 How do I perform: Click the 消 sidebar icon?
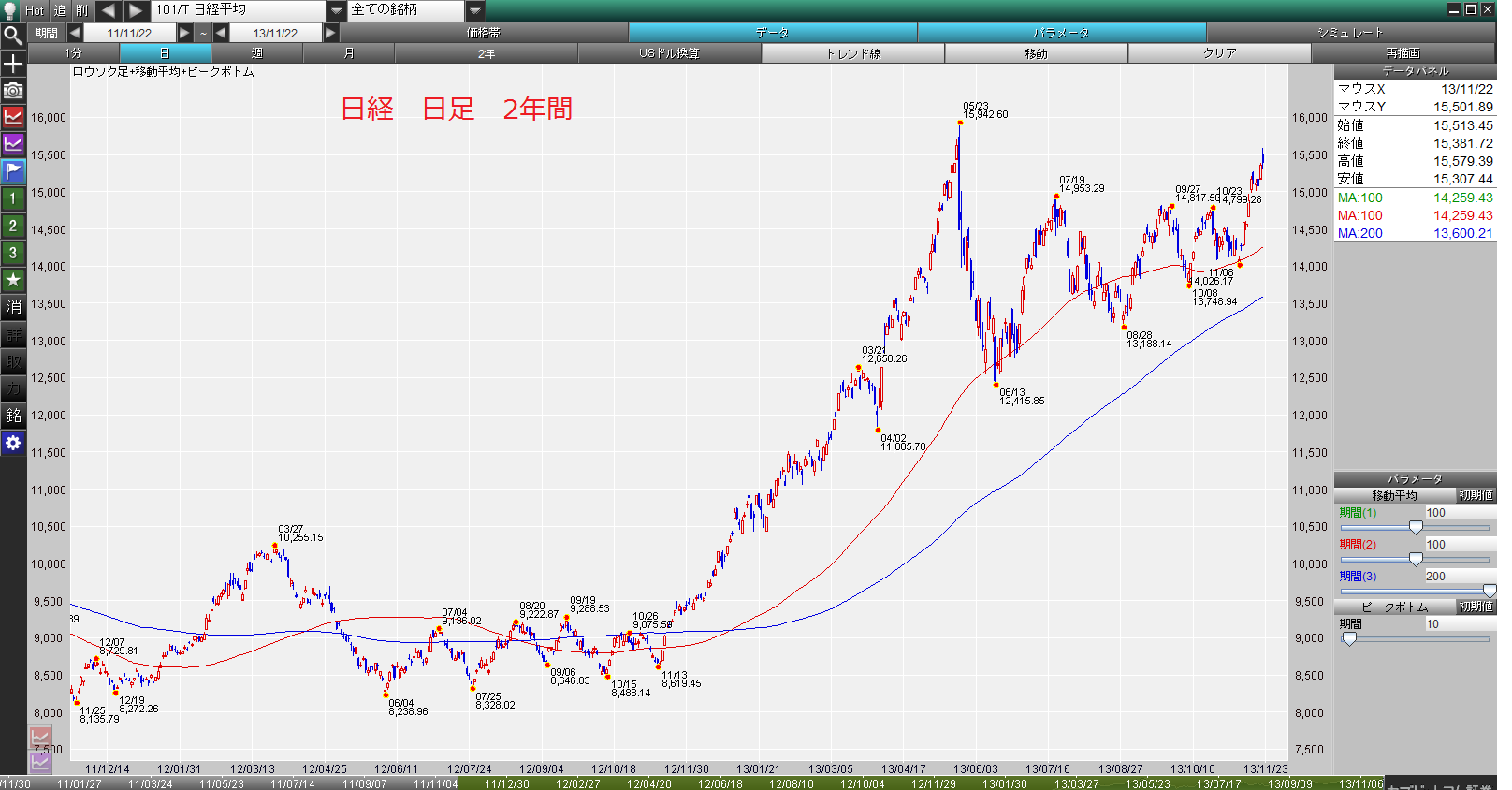click(13, 307)
